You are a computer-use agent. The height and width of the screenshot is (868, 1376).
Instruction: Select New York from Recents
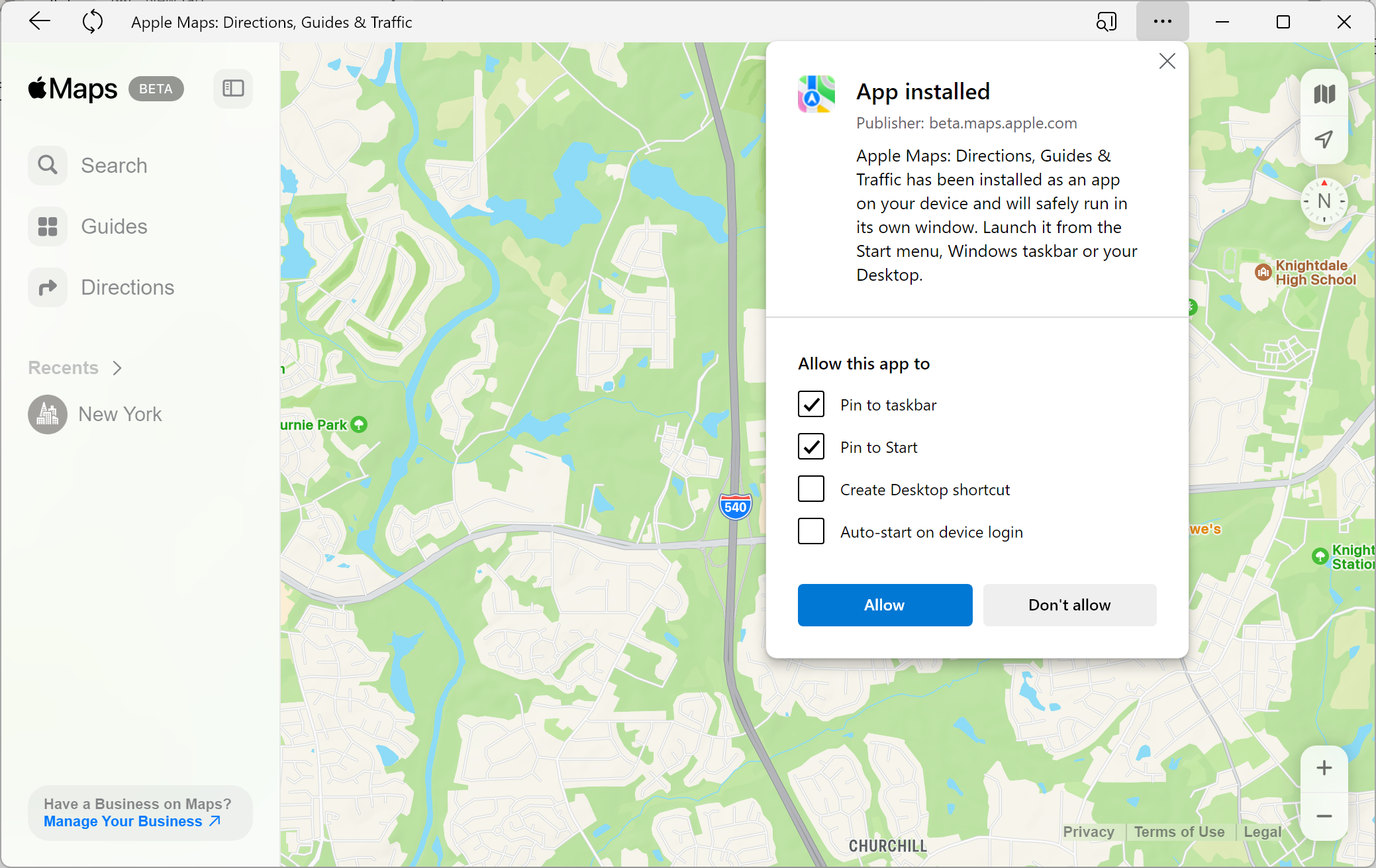click(120, 414)
